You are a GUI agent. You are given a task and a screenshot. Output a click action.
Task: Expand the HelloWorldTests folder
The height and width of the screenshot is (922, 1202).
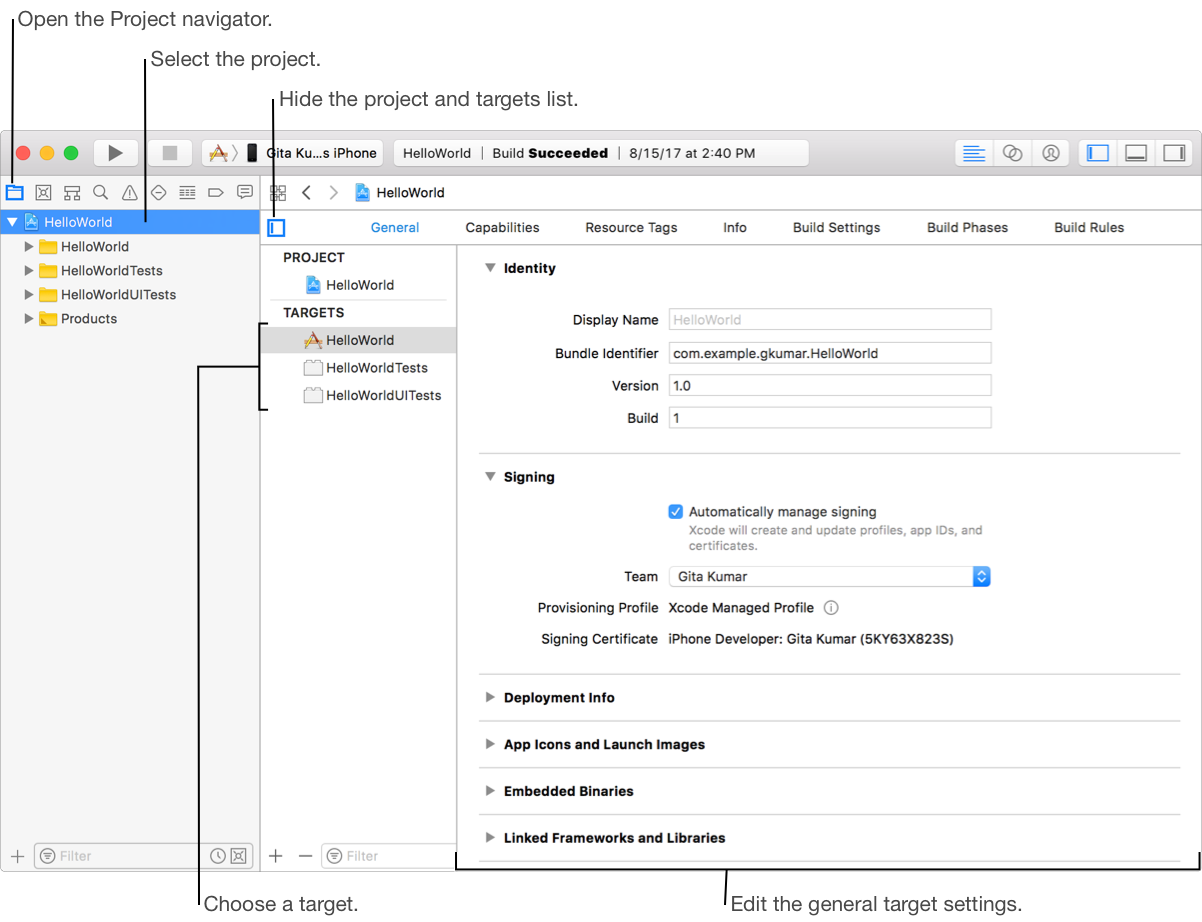coord(29,270)
